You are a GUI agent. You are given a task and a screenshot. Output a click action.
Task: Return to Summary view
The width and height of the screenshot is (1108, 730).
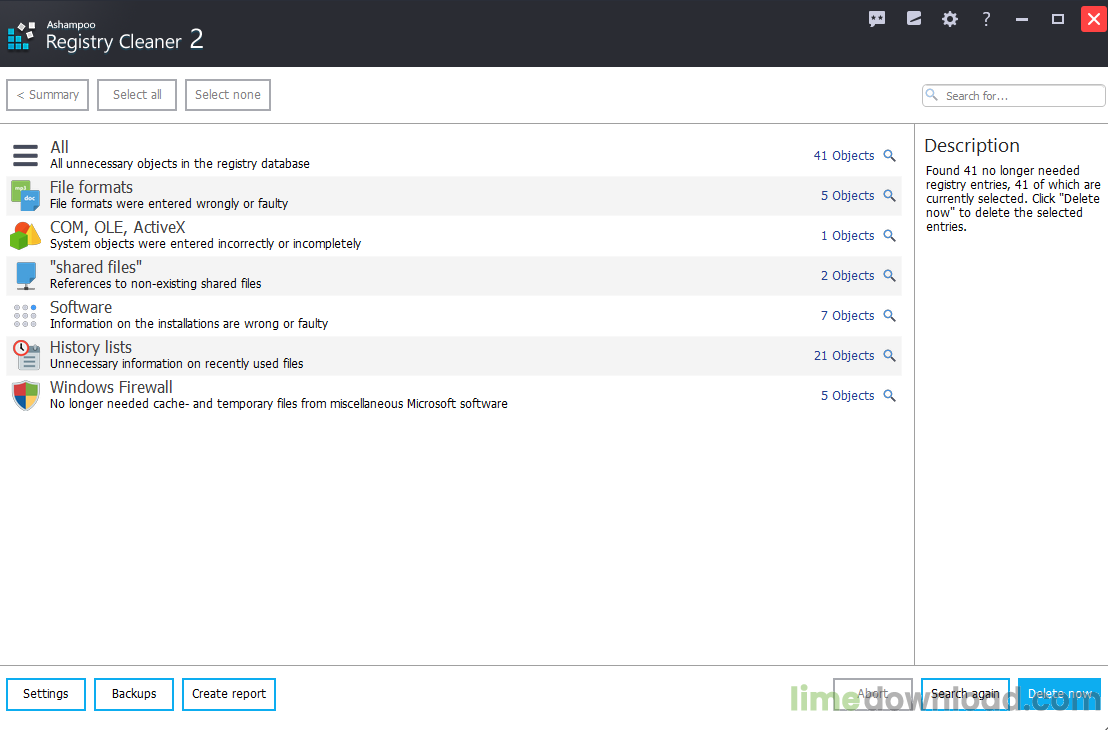(47, 95)
